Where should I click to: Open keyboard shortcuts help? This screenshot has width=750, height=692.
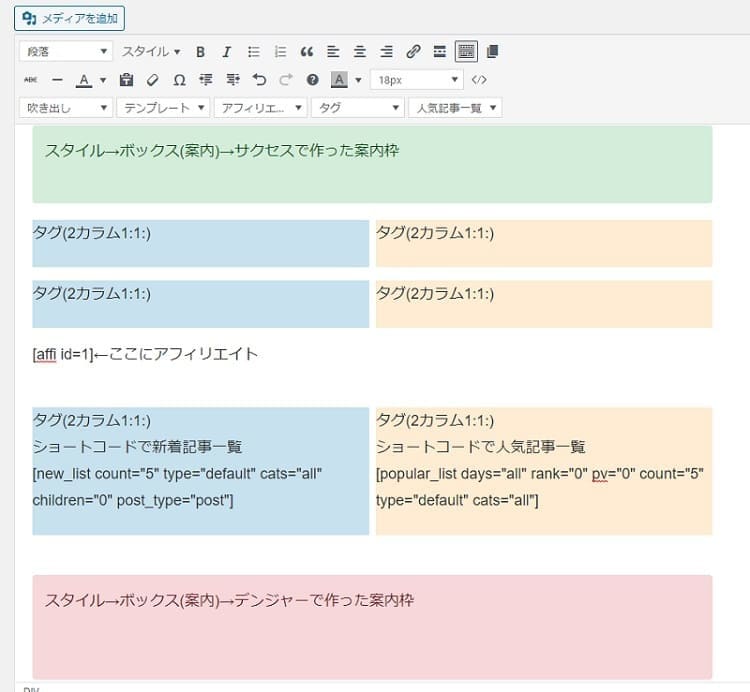pos(312,80)
